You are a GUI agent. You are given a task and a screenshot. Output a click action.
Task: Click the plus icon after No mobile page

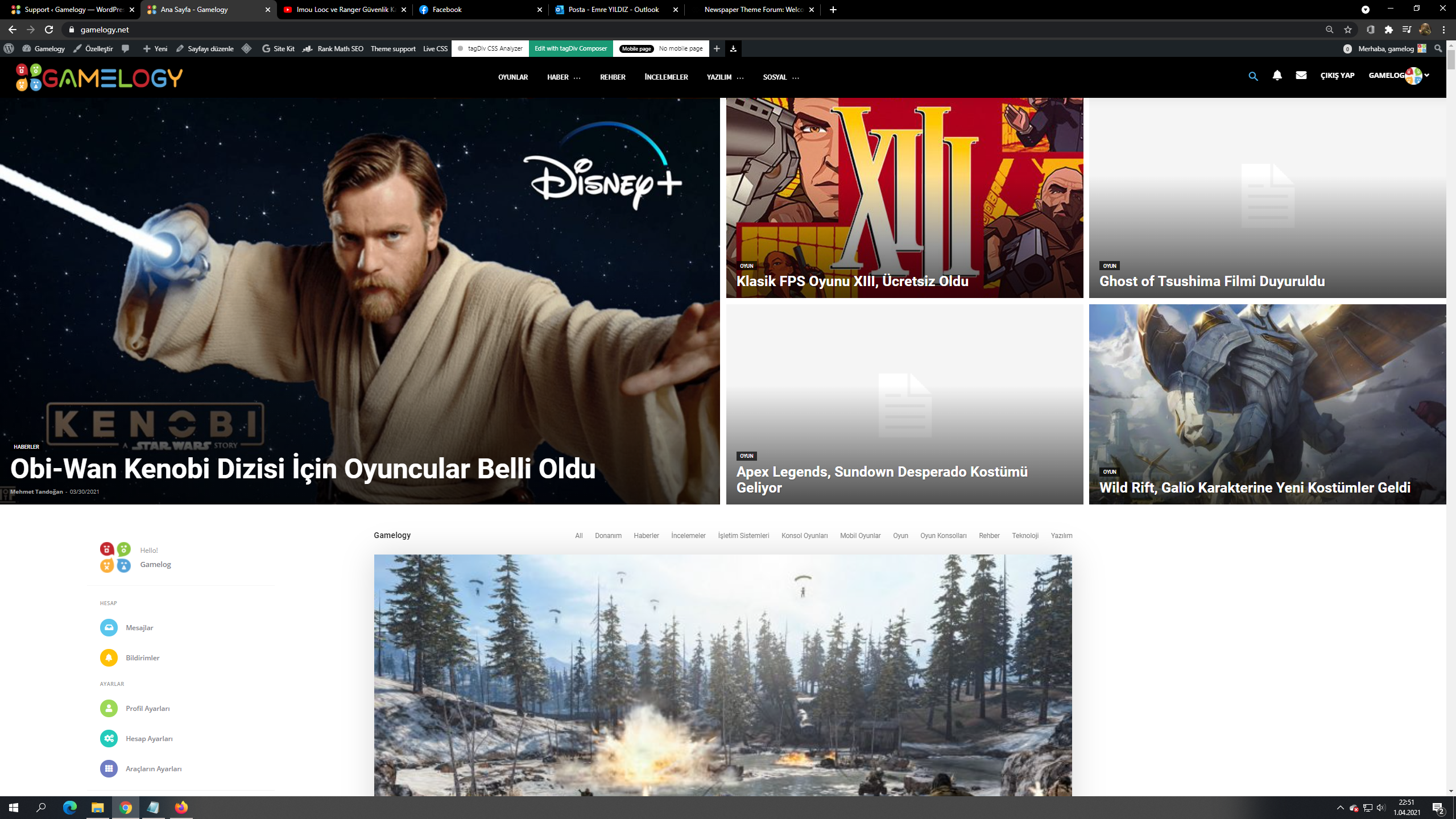tap(717, 49)
